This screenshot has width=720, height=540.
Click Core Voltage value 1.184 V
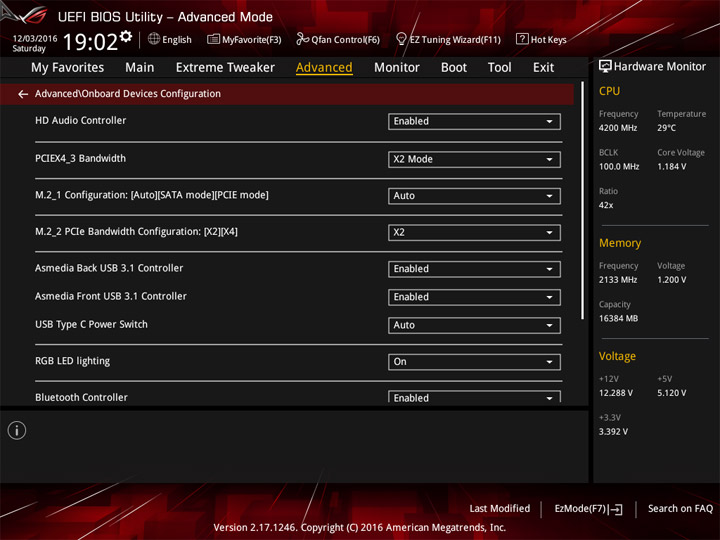(671, 167)
